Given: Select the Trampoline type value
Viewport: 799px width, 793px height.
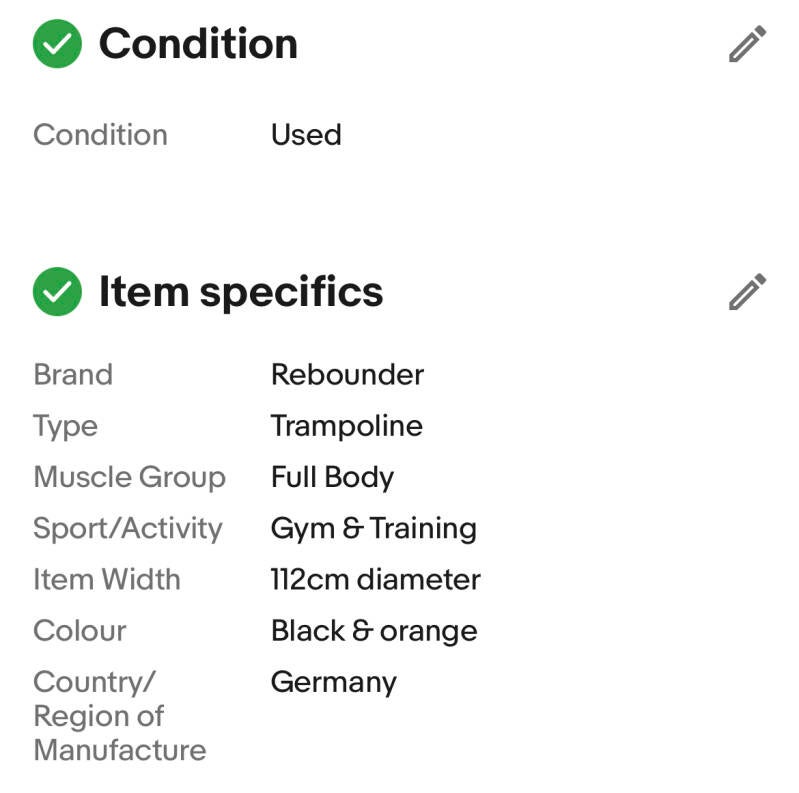Looking at the screenshot, I should pos(346,426).
